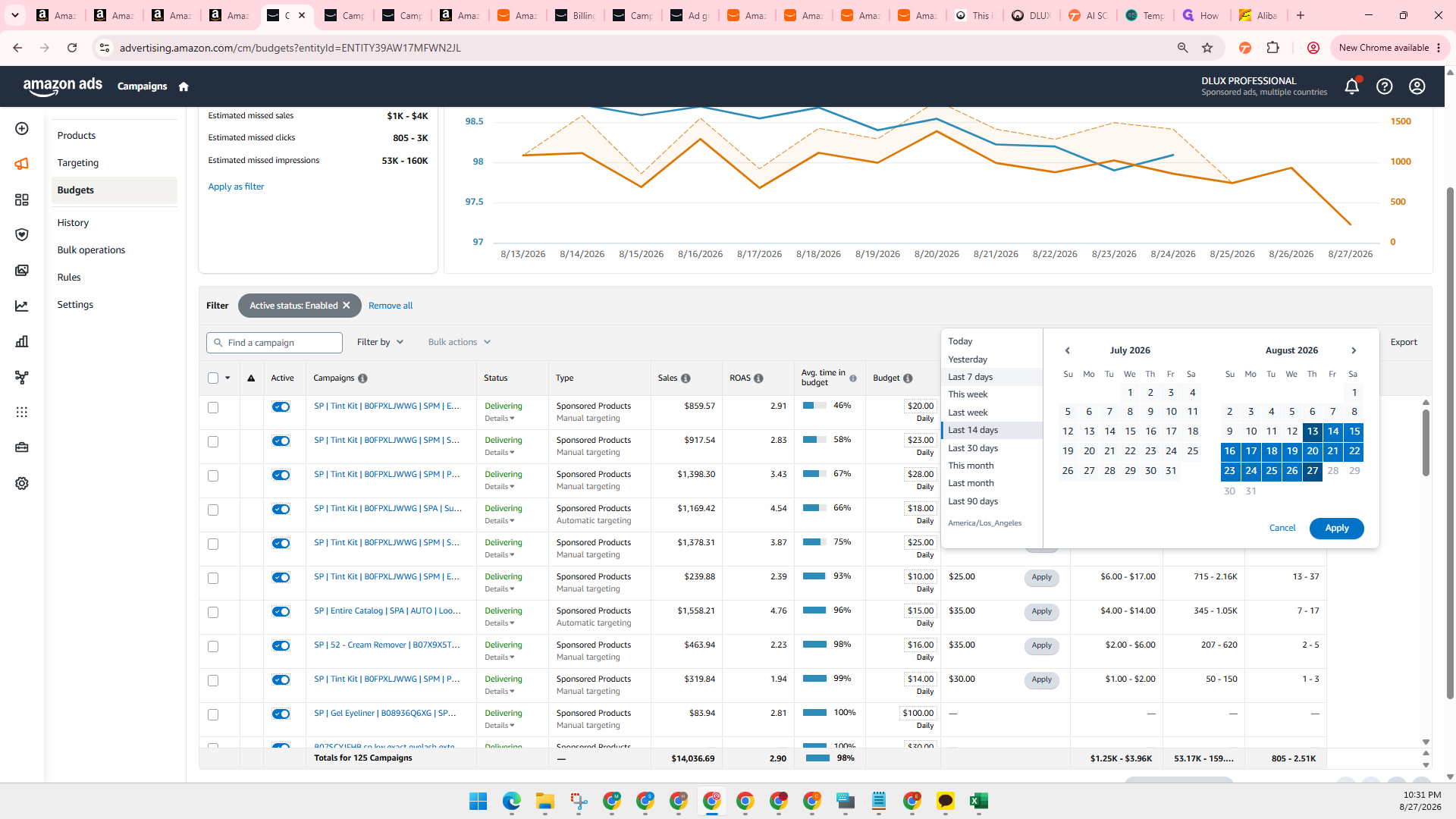The height and width of the screenshot is (819, 1456).
Task: Open Excel from the taskbar
Action: (978, 801)
